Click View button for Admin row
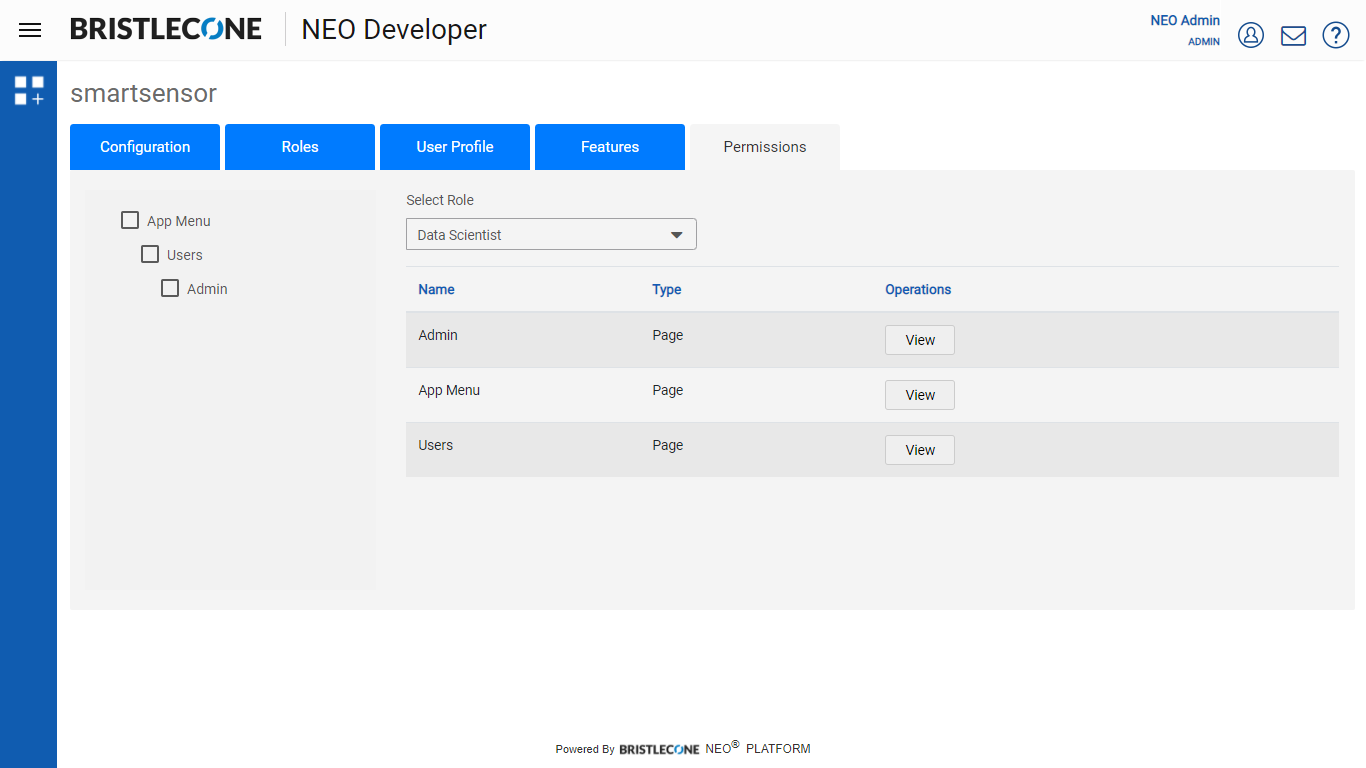The width and height of the screenshot is (1366, 768). tap(920, 340)
